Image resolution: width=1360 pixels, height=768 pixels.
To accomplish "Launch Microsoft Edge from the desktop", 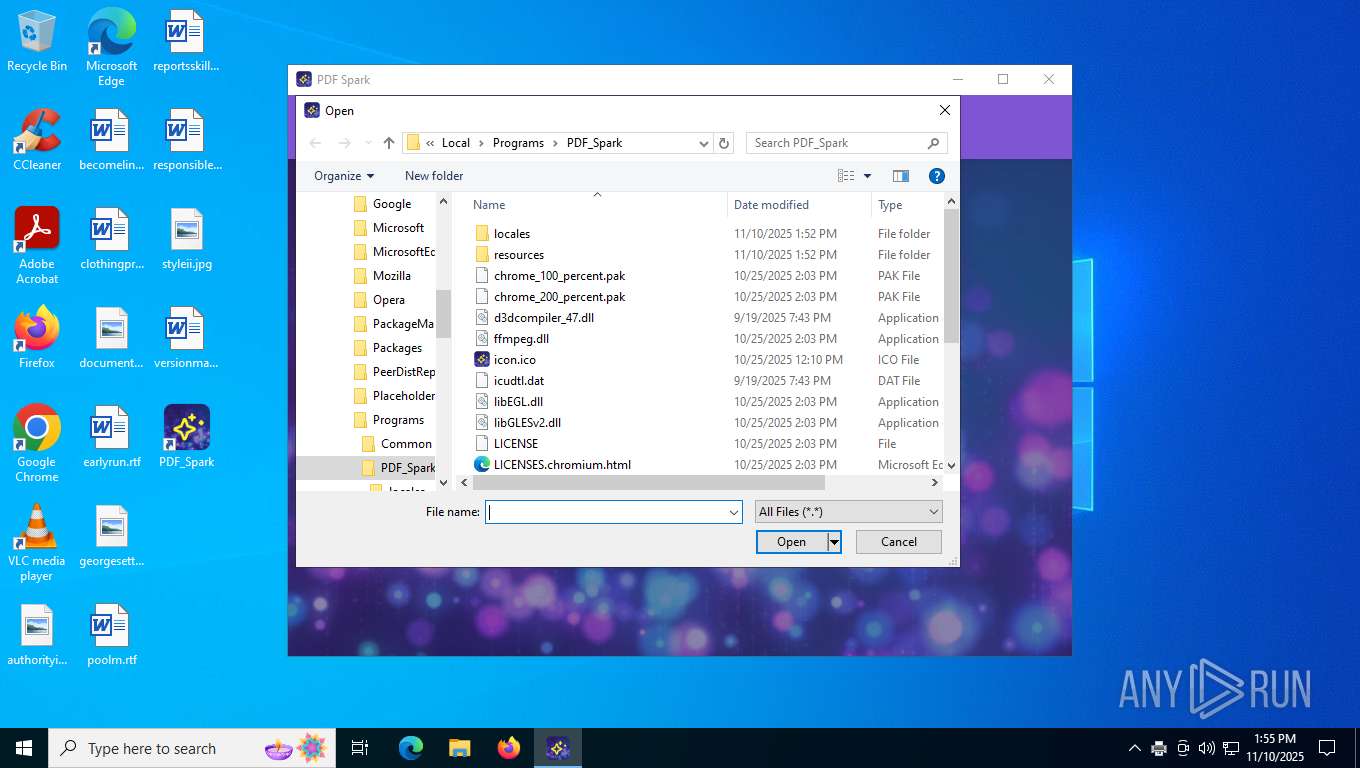I will coord(111,48).
